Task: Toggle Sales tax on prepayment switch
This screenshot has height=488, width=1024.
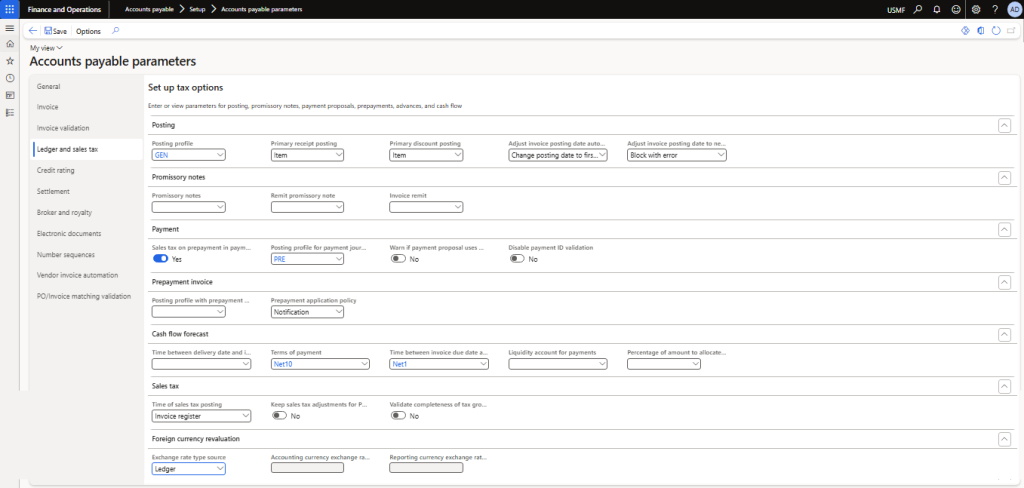Action: [160, 259]
